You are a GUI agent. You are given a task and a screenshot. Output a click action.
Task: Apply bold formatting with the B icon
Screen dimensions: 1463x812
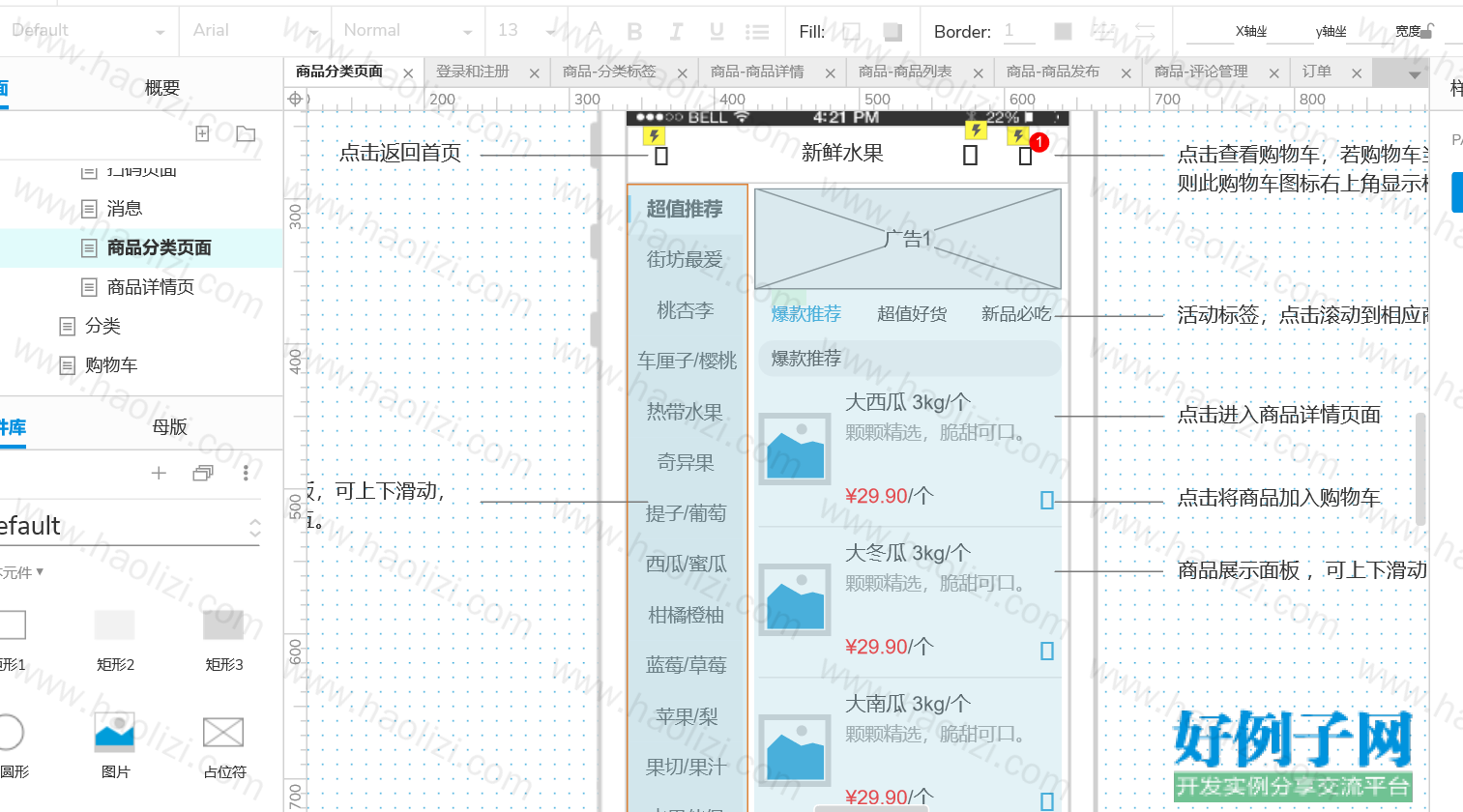(634, 32)
